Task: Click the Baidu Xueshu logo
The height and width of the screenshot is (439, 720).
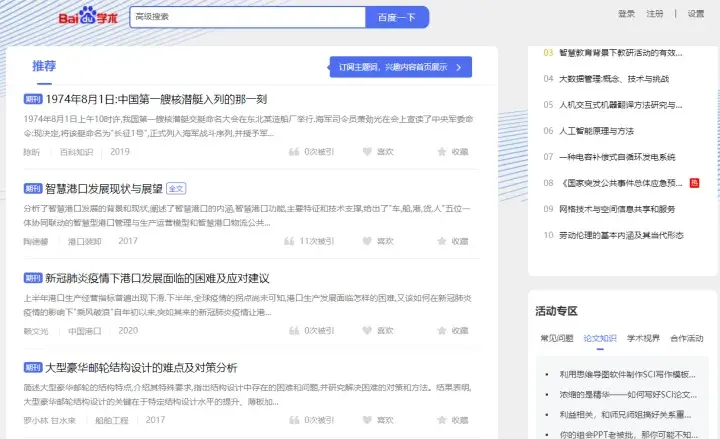Action: (x=87, y=17)
